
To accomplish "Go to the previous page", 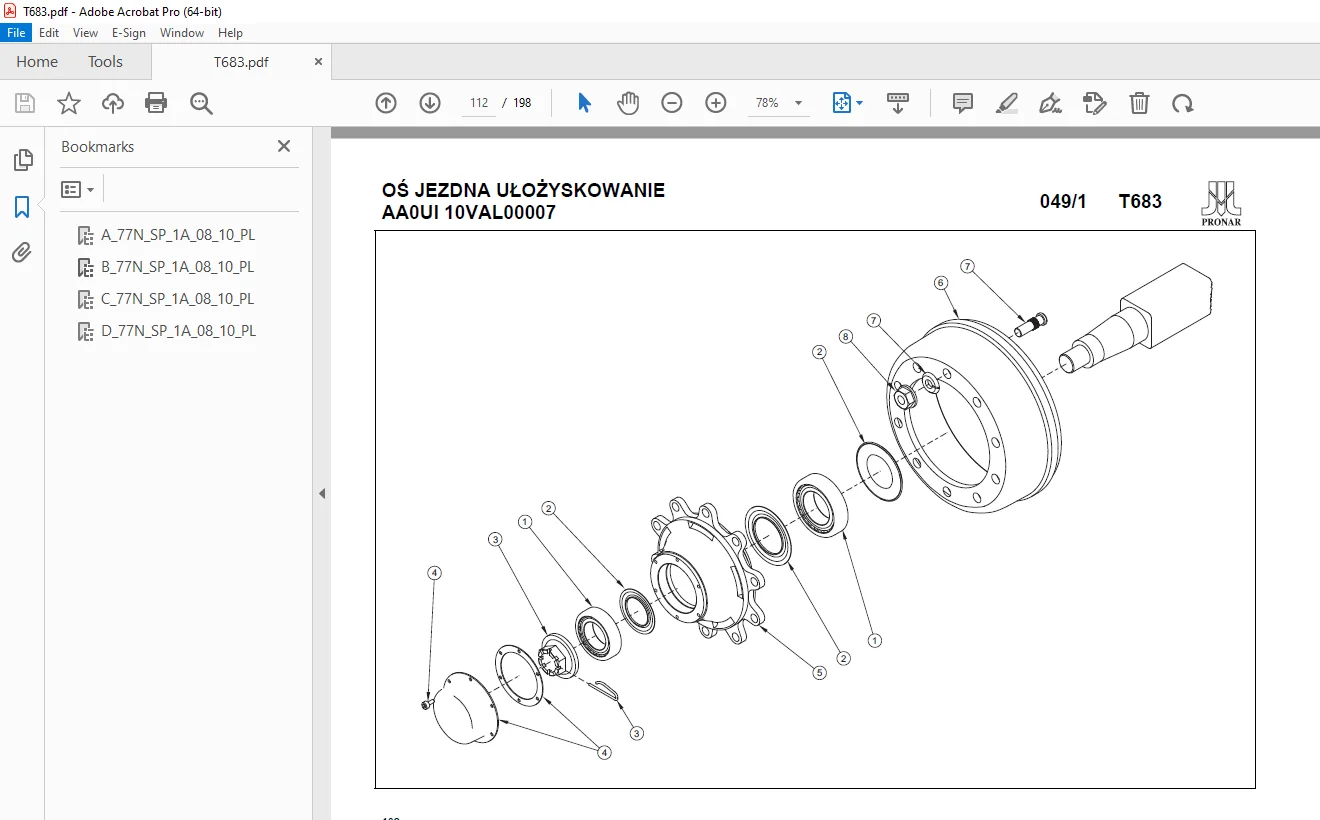I will (386, 103).
